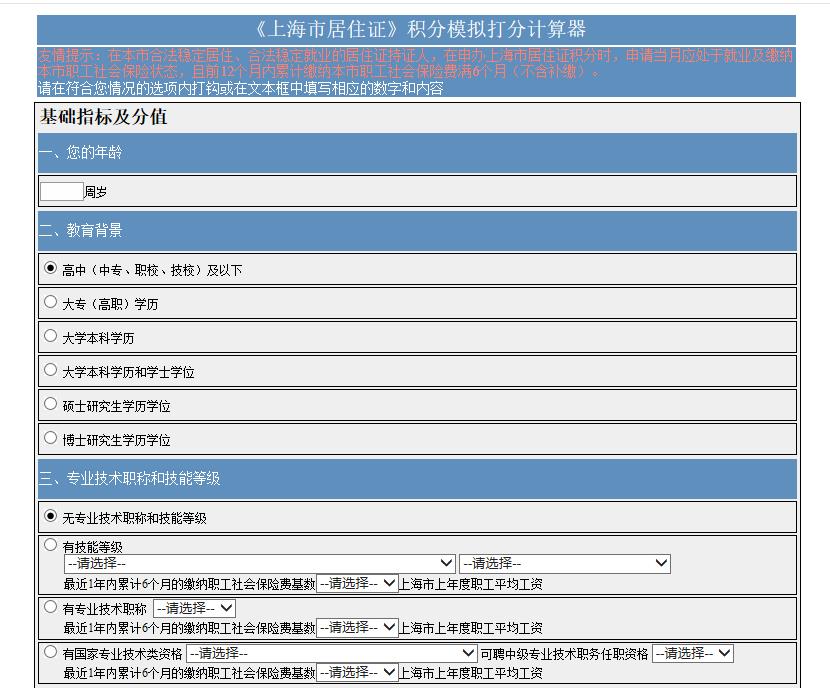Select 高中（中专、职校、技校）及以下 education option
The height and width of the screenshot is (688, 830).
[50, 268]
